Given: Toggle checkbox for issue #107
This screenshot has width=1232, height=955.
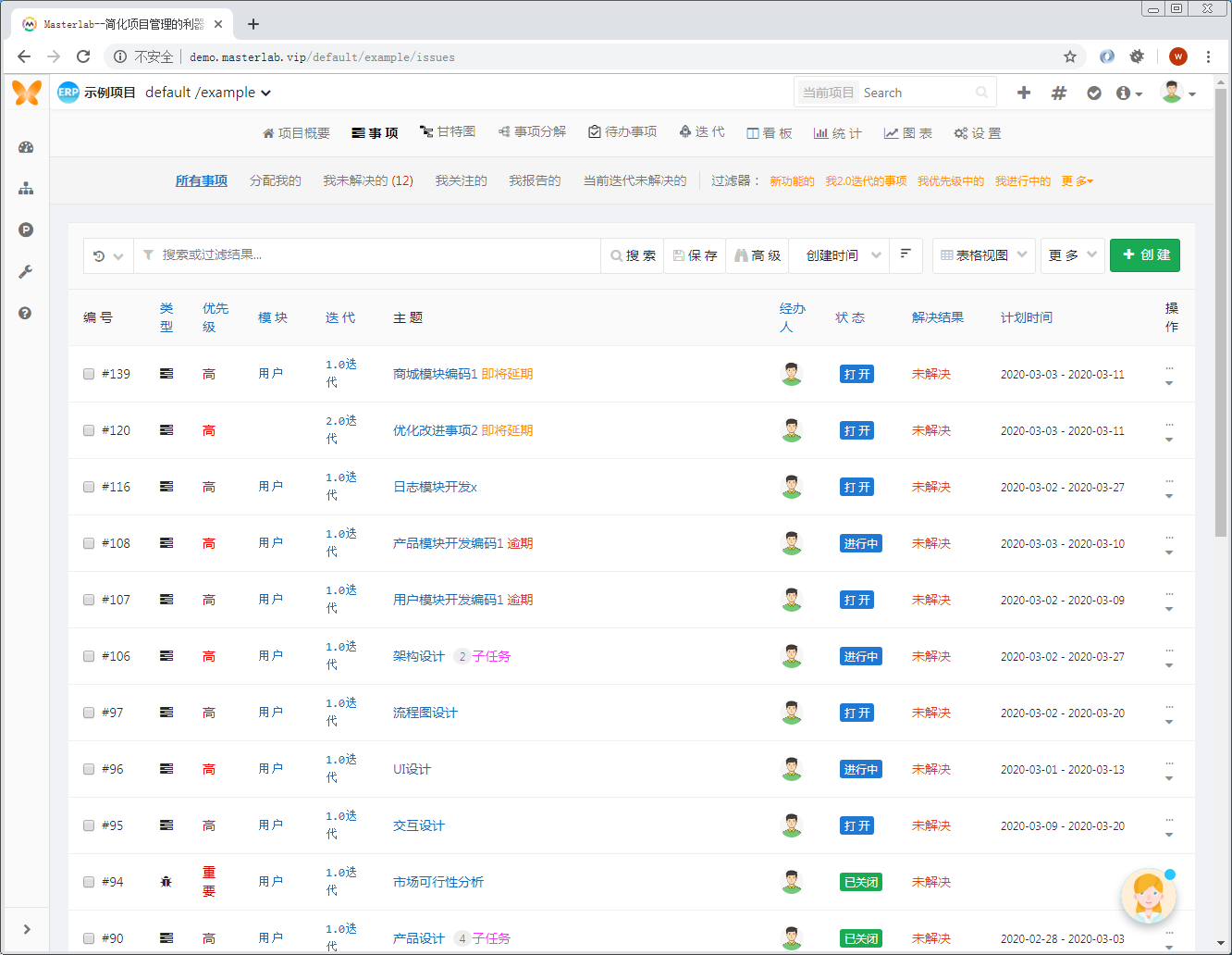Looking at the screenshot, I should pos(89,600).
